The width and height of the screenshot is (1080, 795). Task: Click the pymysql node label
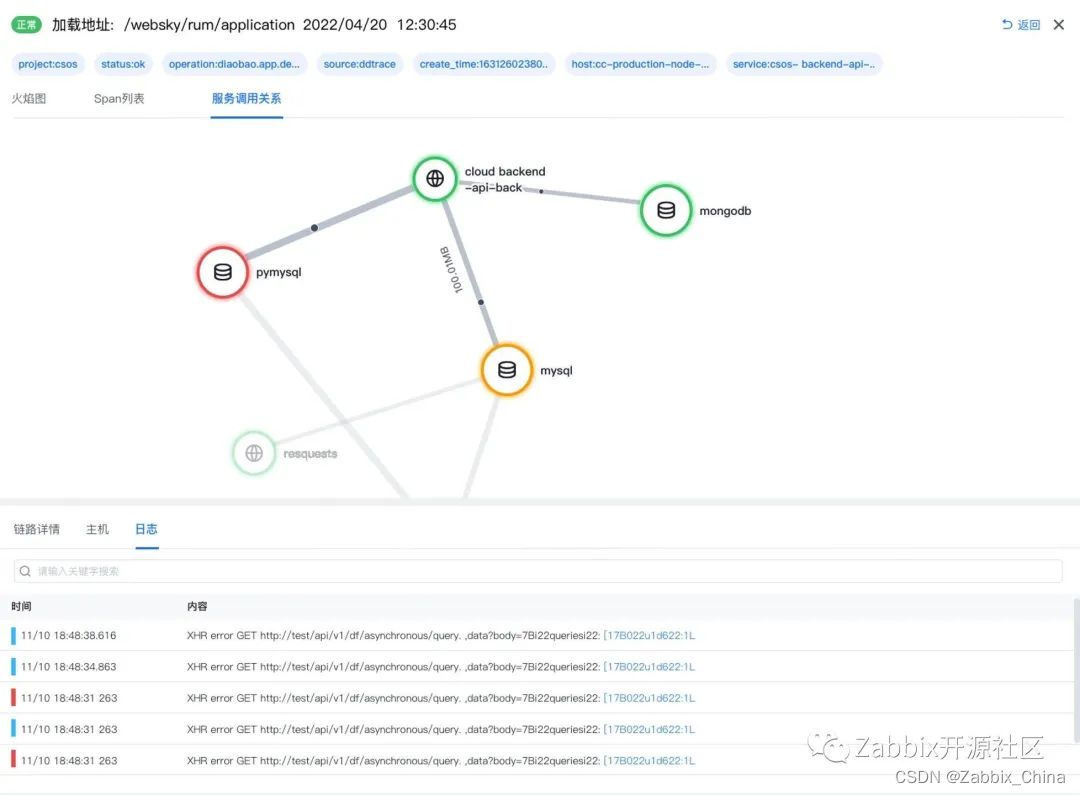click(x=278, y=272)
